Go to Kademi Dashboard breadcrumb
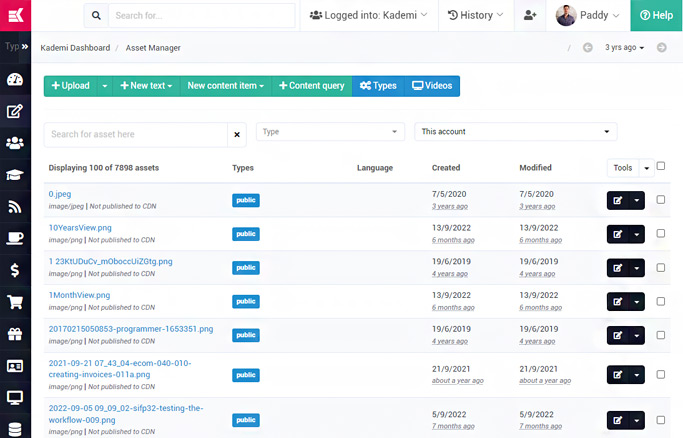 pyautogui.click(x=75, y=48)
